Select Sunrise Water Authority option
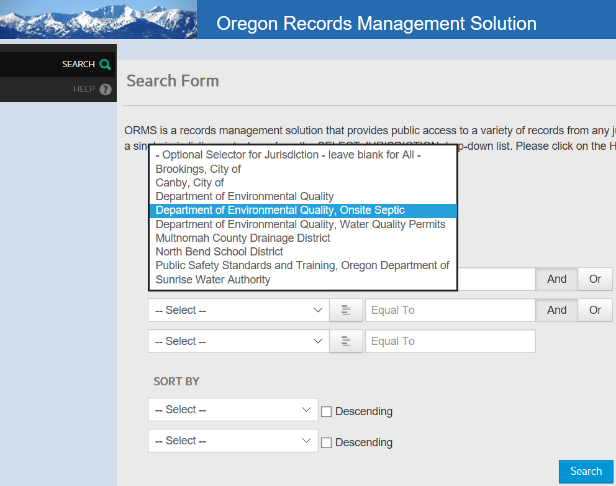 pos(303,280)
